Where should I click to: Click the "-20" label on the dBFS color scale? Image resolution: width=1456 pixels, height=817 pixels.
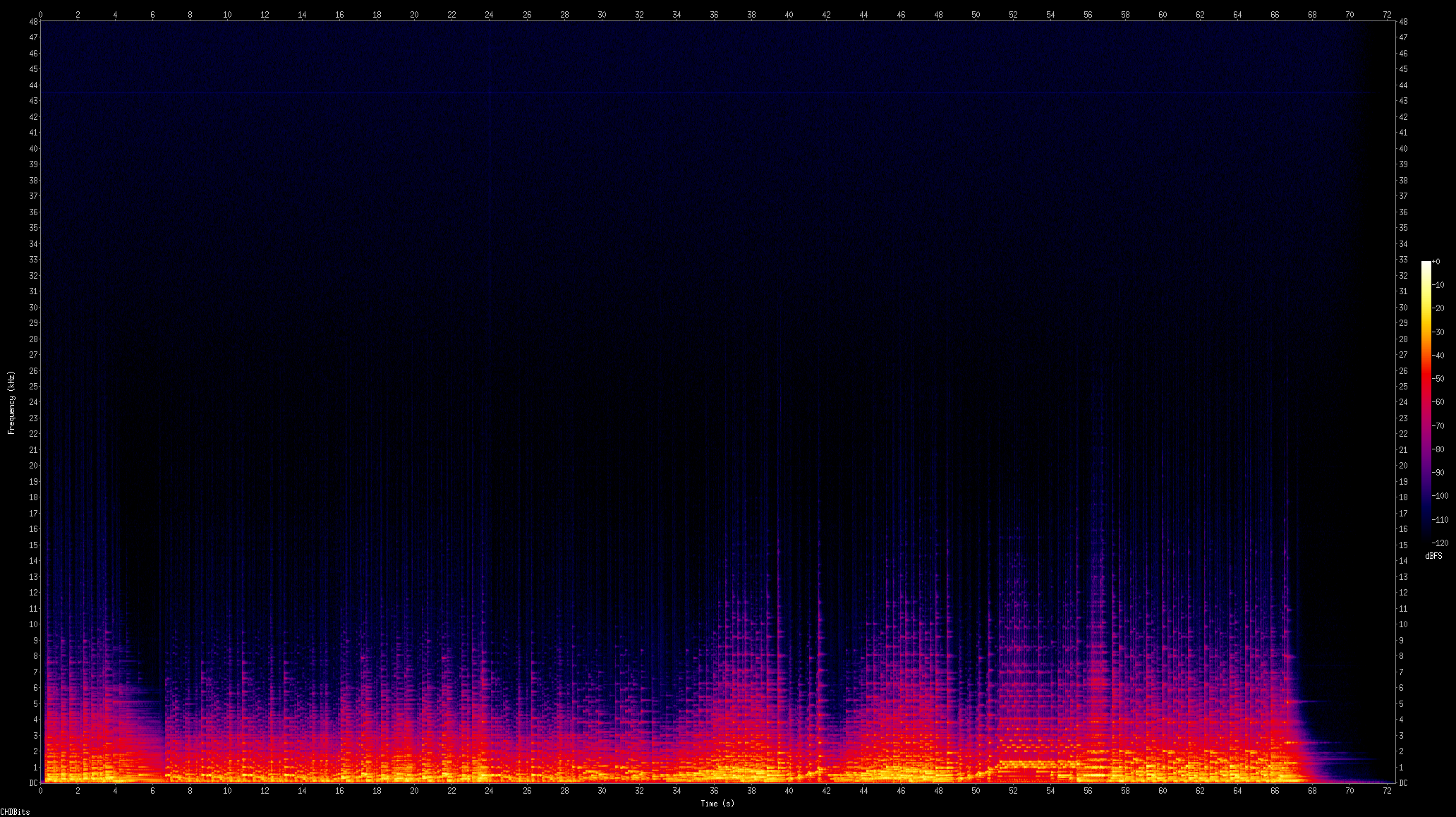point(1438,308)
